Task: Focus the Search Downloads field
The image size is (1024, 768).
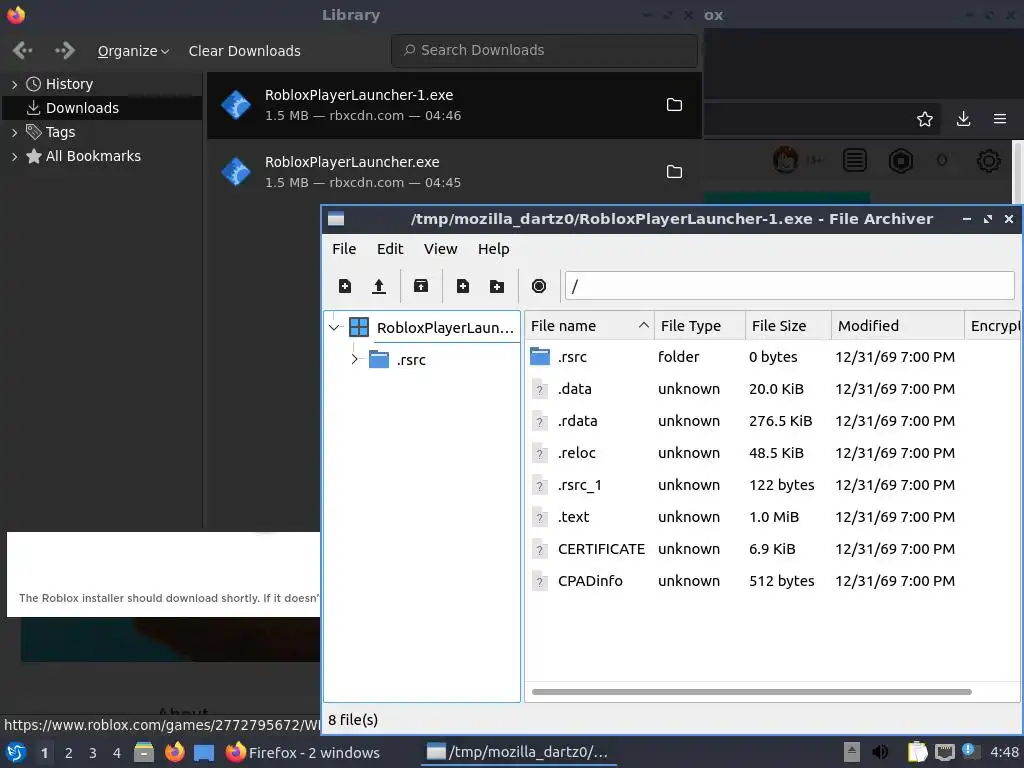Action: (544, 50)
